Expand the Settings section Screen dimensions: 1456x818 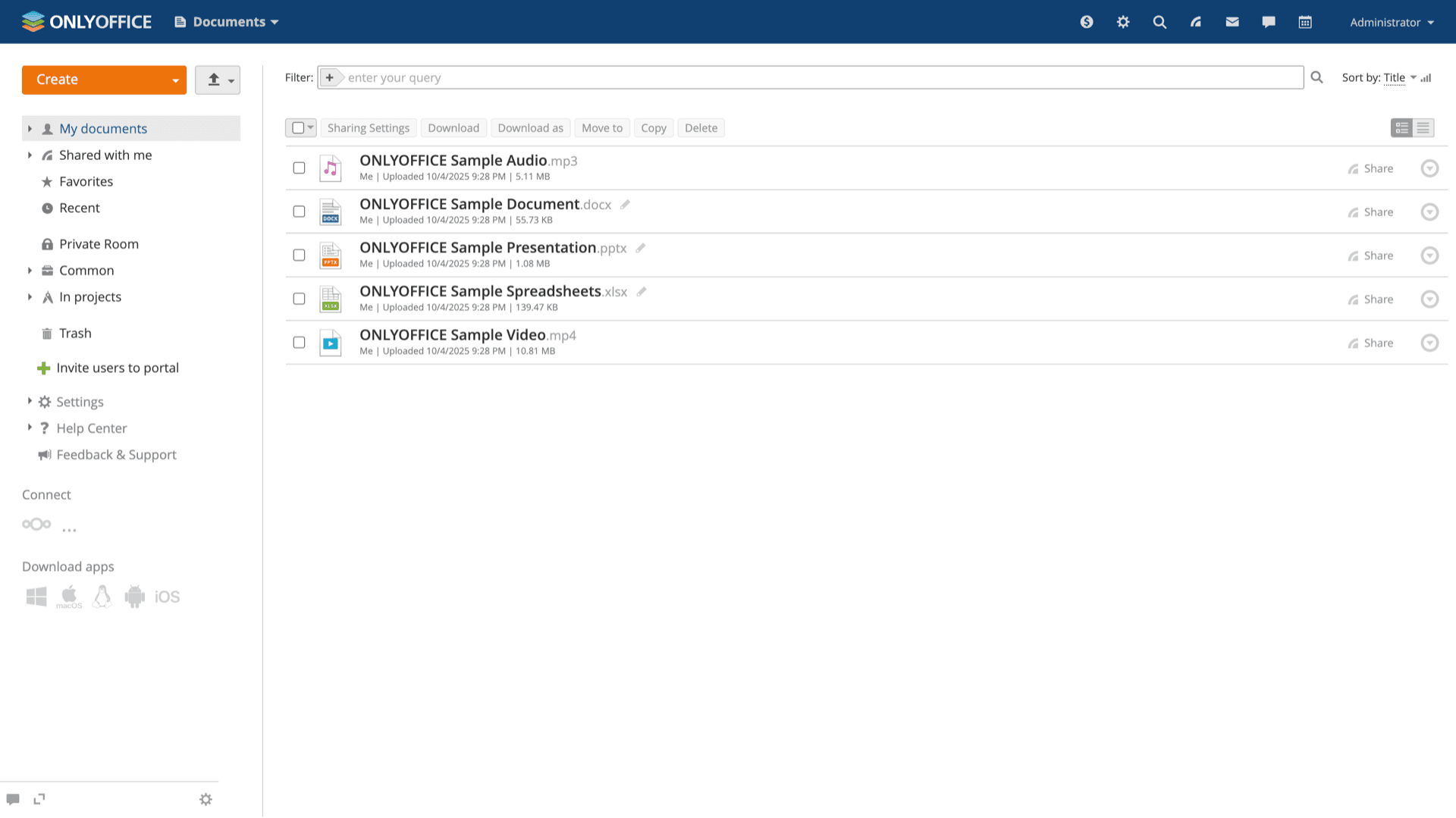coord(30,401)
